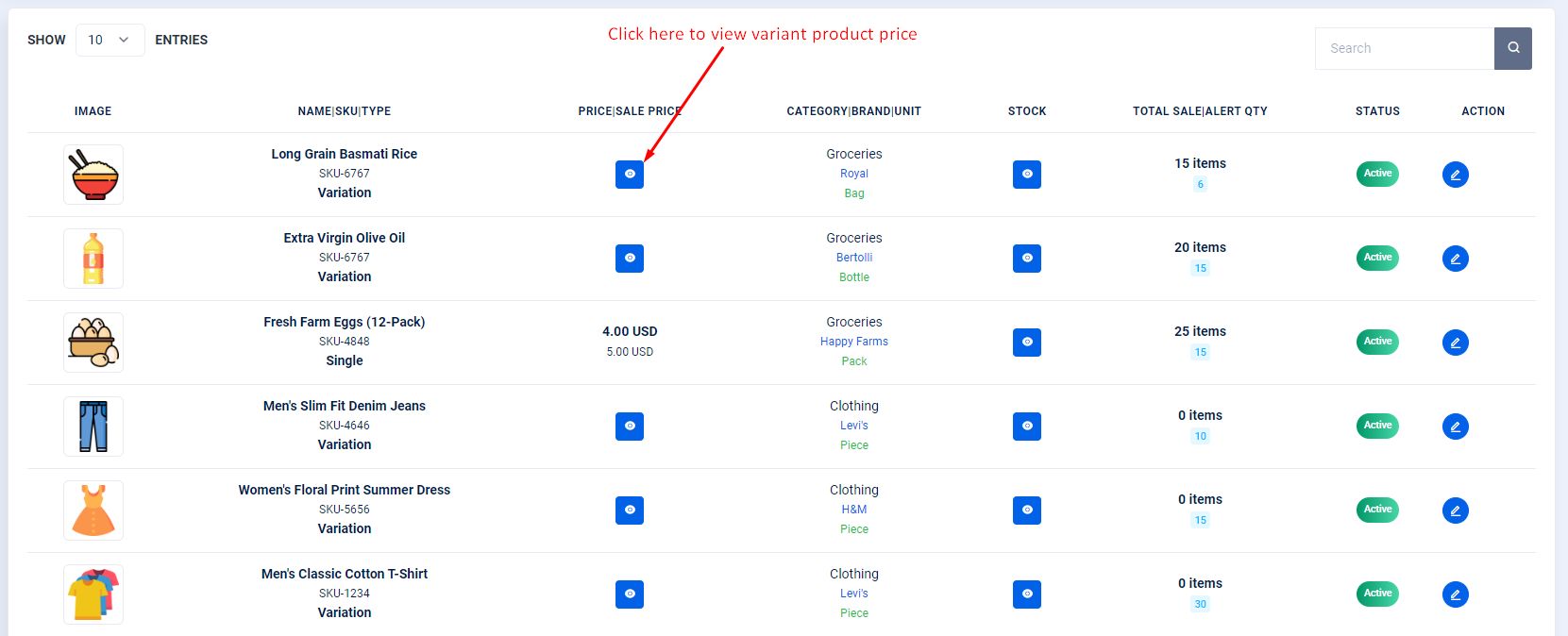This screenshot has height=636, width=1568.
Task: Toggle Active status of Fresh Farm Eggs
Action: (1377, 342)
